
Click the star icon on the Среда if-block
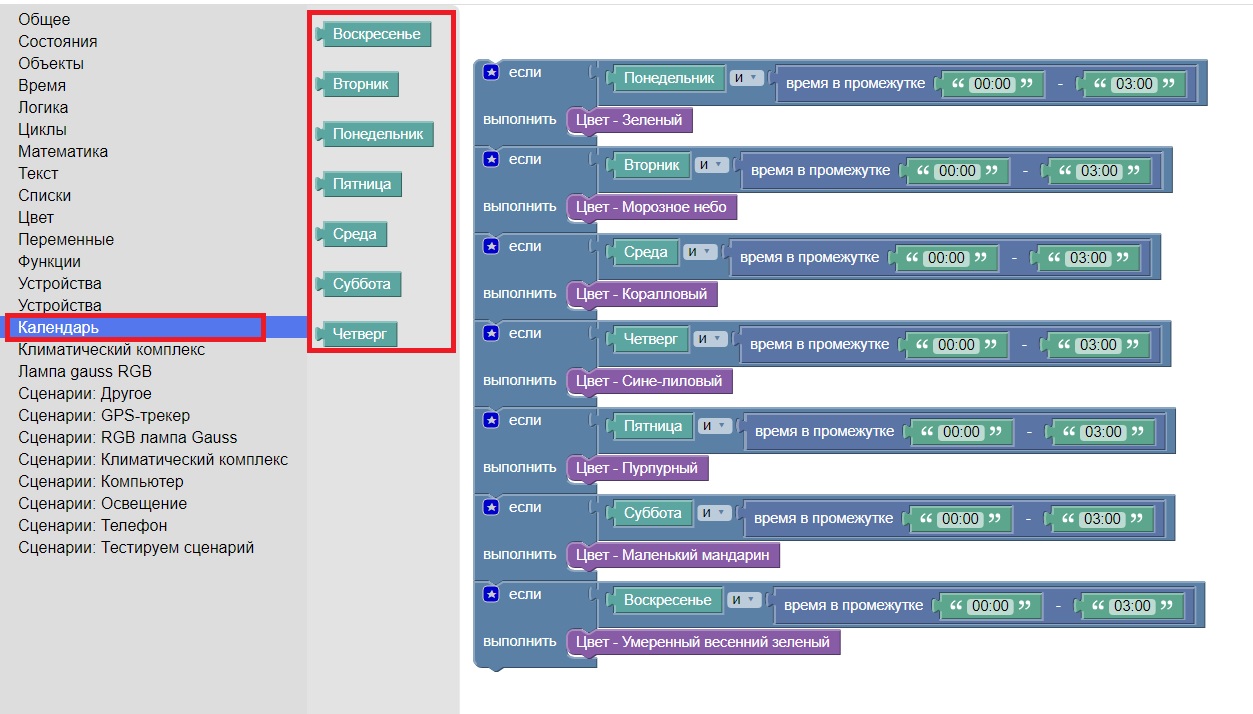coord(491,246)
